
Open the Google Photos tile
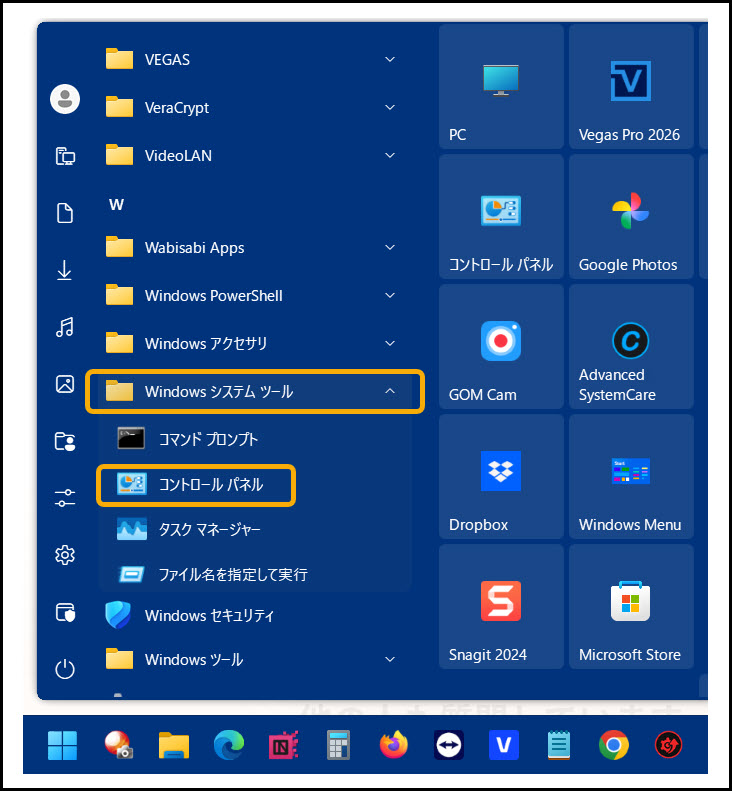[631, 216]
